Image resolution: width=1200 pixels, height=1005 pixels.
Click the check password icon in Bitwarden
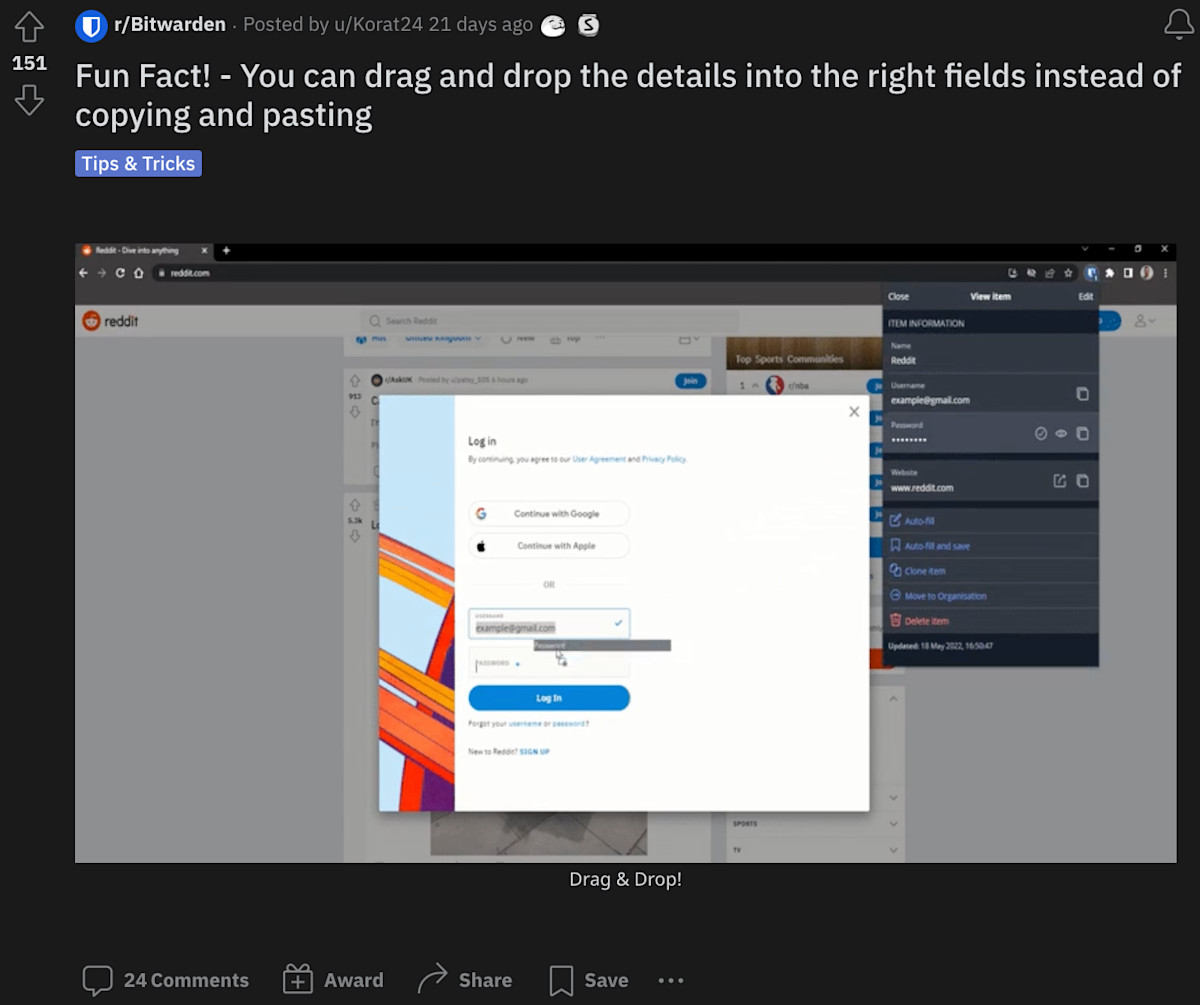1040,434
